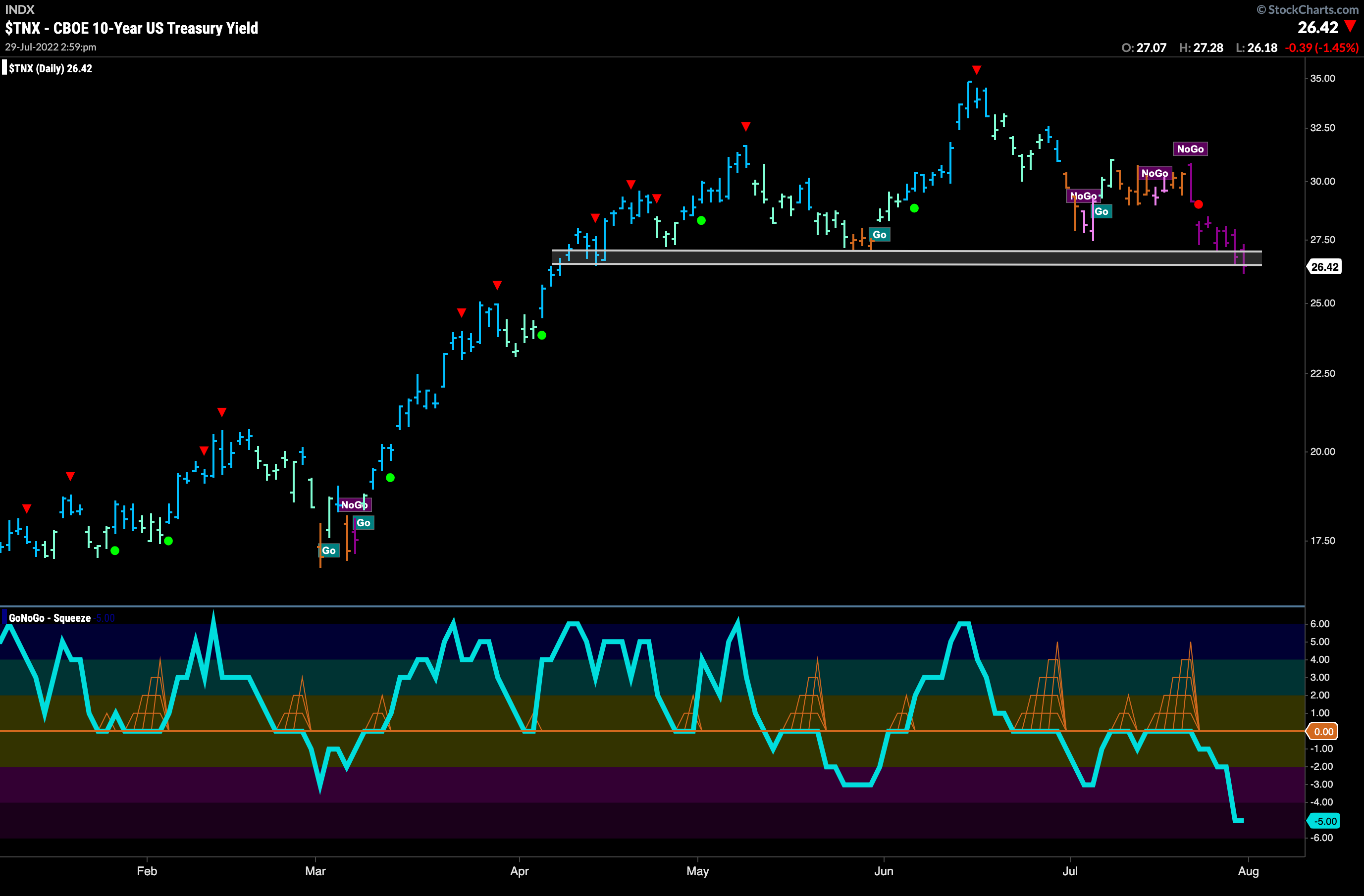Click the GoNoGo - Squeeze indicator label
The image size is (1364, 896).
click(50, 618)
